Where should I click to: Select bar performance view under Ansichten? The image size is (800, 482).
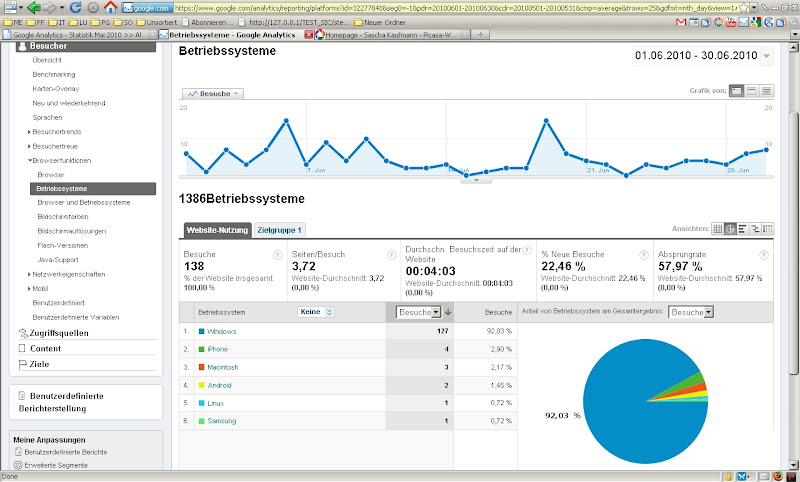[742, 229]
